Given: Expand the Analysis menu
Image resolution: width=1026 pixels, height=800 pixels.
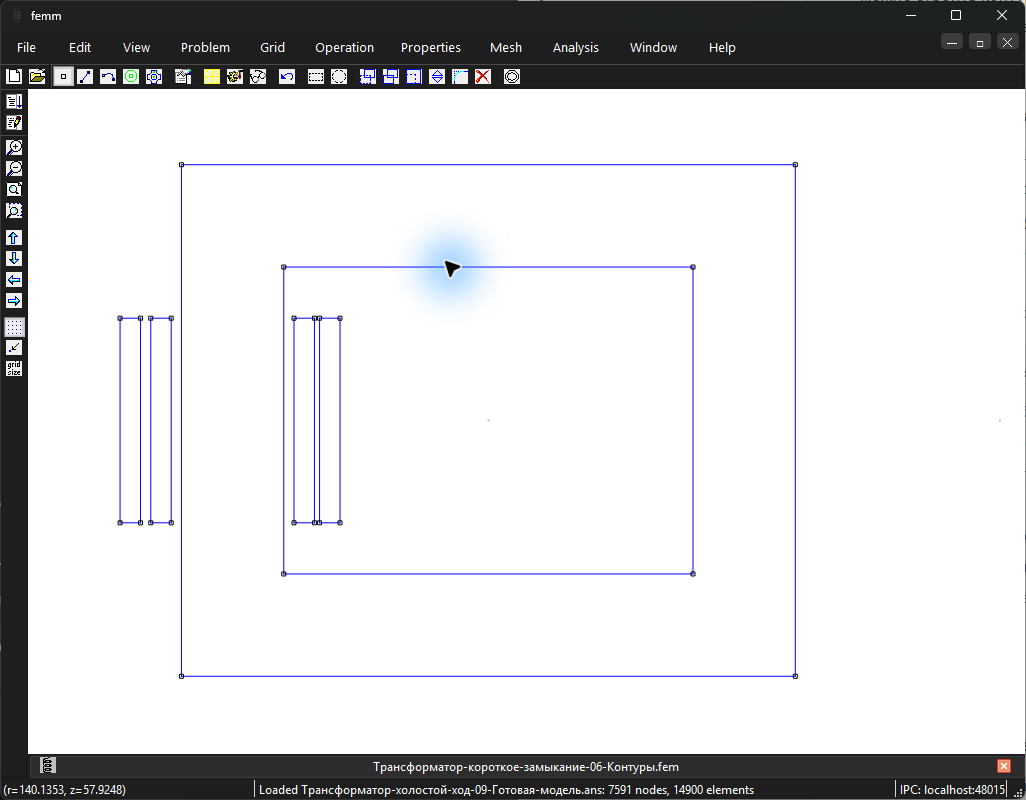Looking at the screenshot, I should coord(576,48).
